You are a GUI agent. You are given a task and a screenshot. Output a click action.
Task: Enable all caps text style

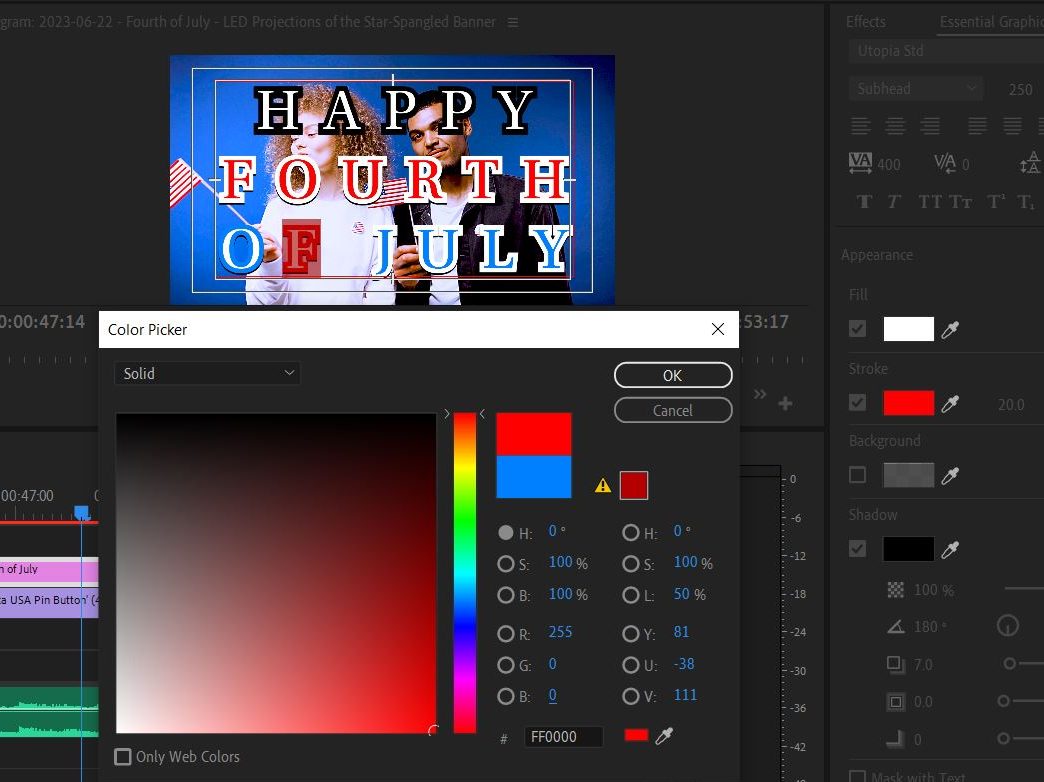(x=930, y=202)
